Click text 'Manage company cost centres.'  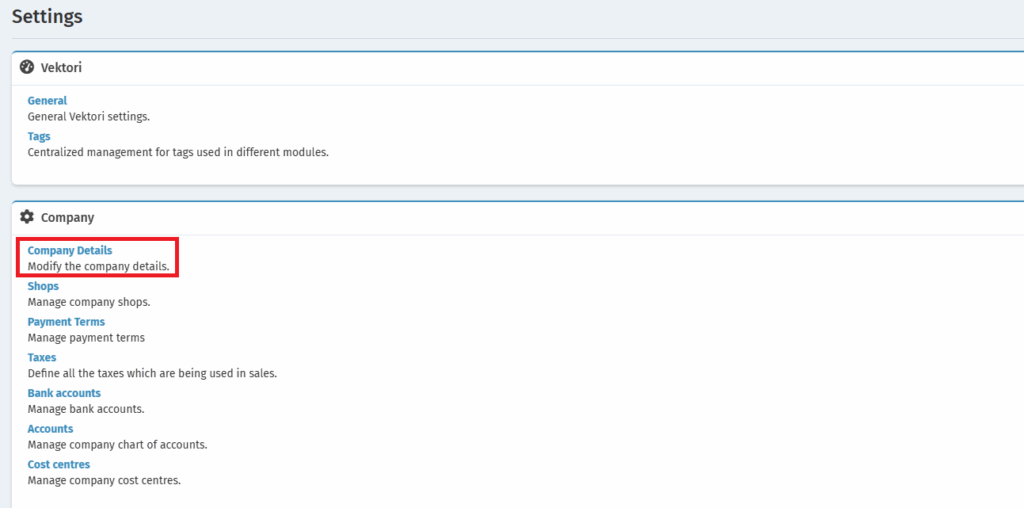104,481
